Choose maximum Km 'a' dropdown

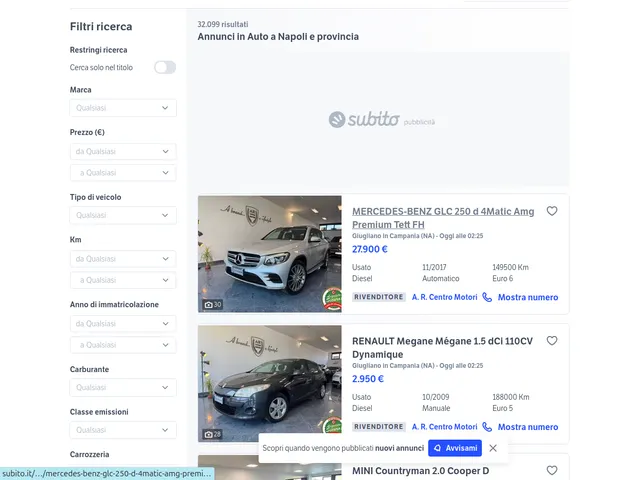point(123,280)
